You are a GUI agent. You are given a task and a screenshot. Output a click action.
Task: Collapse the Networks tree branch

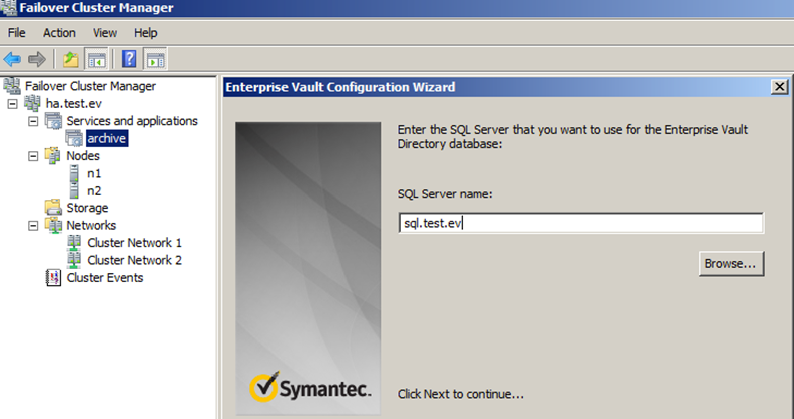[x=33, y=225]
